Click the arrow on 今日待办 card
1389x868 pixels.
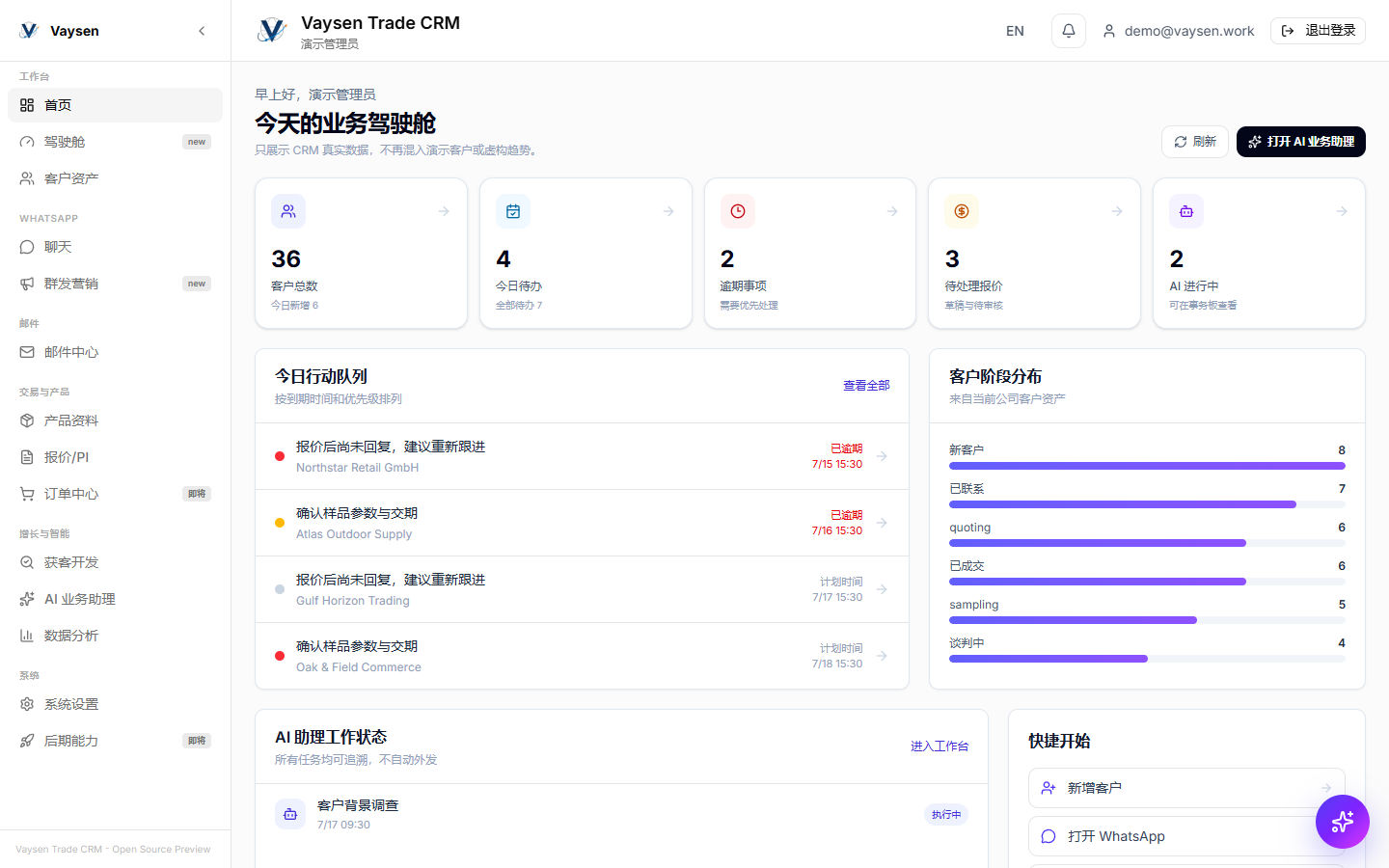coord(668,211)
